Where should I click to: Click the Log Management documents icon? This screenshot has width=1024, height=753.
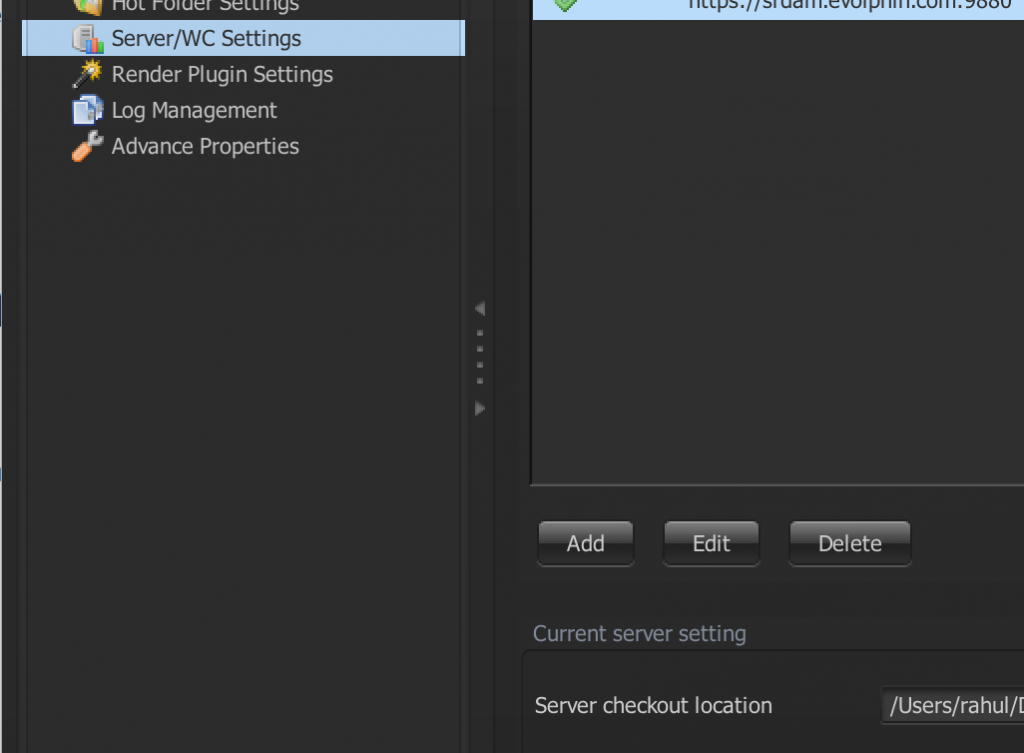pos(88,110)
